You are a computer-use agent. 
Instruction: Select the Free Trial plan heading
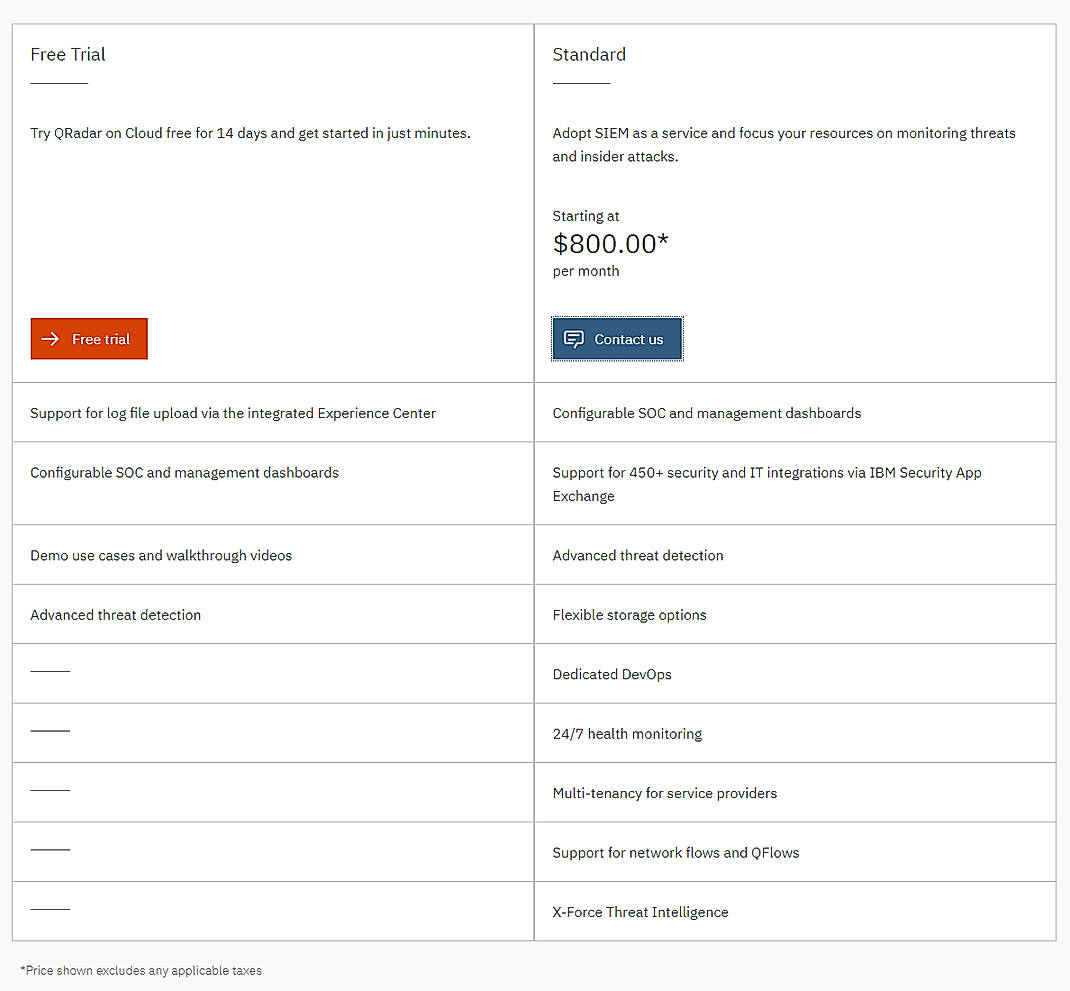[68, 55]
